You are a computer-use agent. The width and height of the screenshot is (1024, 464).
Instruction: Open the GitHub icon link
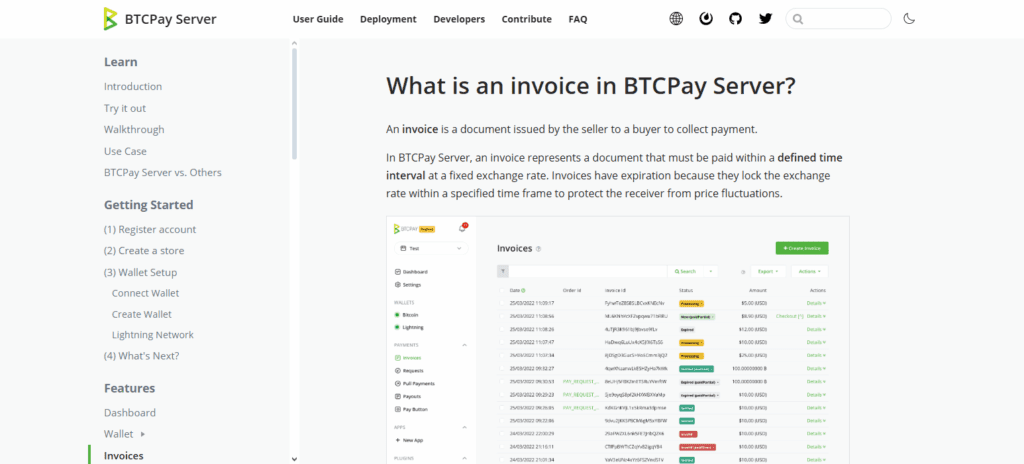[x=736, y=19]
